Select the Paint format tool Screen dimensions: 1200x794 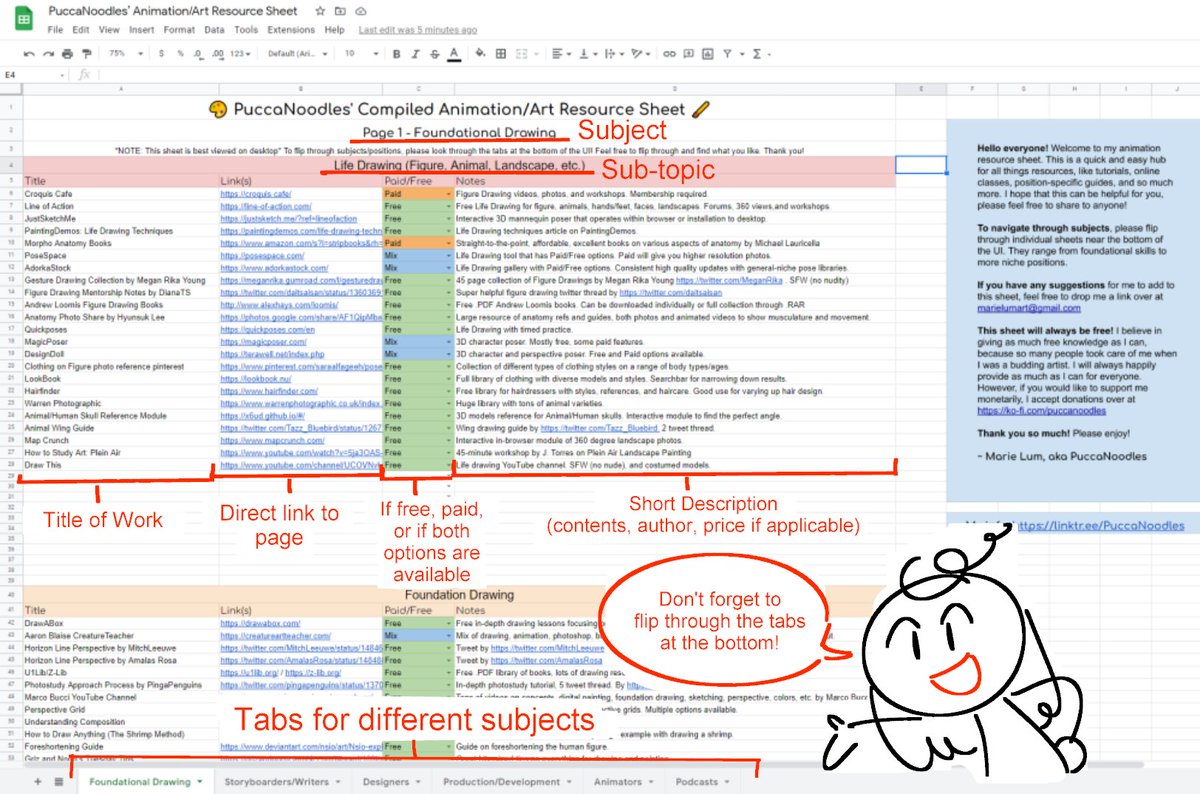click(x=86, y=53)
